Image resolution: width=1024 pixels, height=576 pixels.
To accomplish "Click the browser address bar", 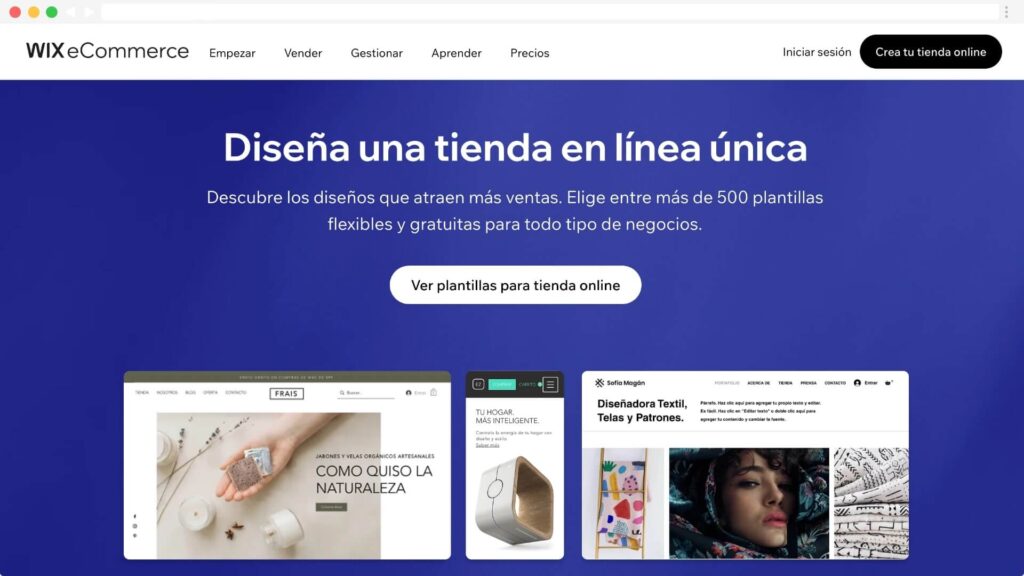I will (550, 12).
